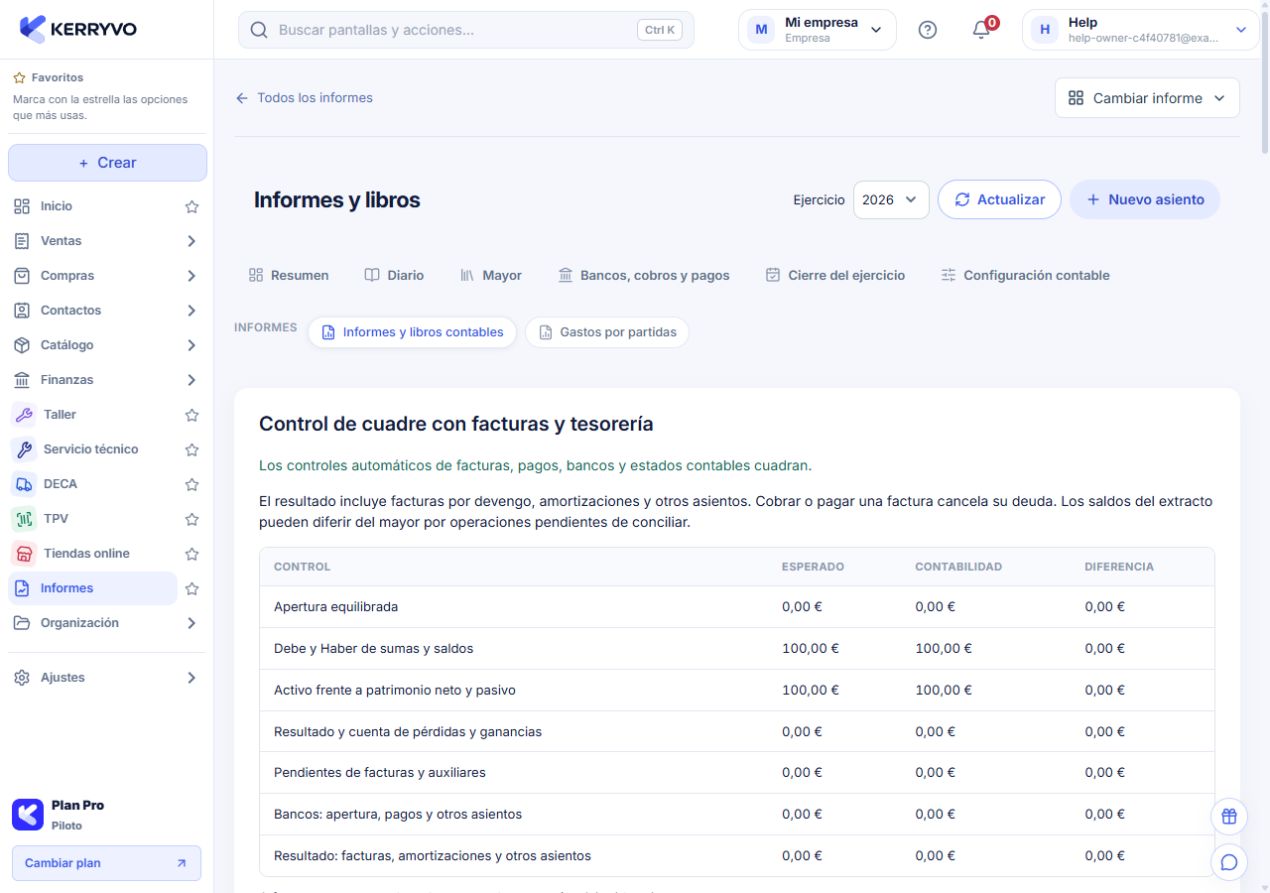The height and width of the screenshot is (893, 1270).
Task: Click the search magnifier icon
Action: coord(259,30)
